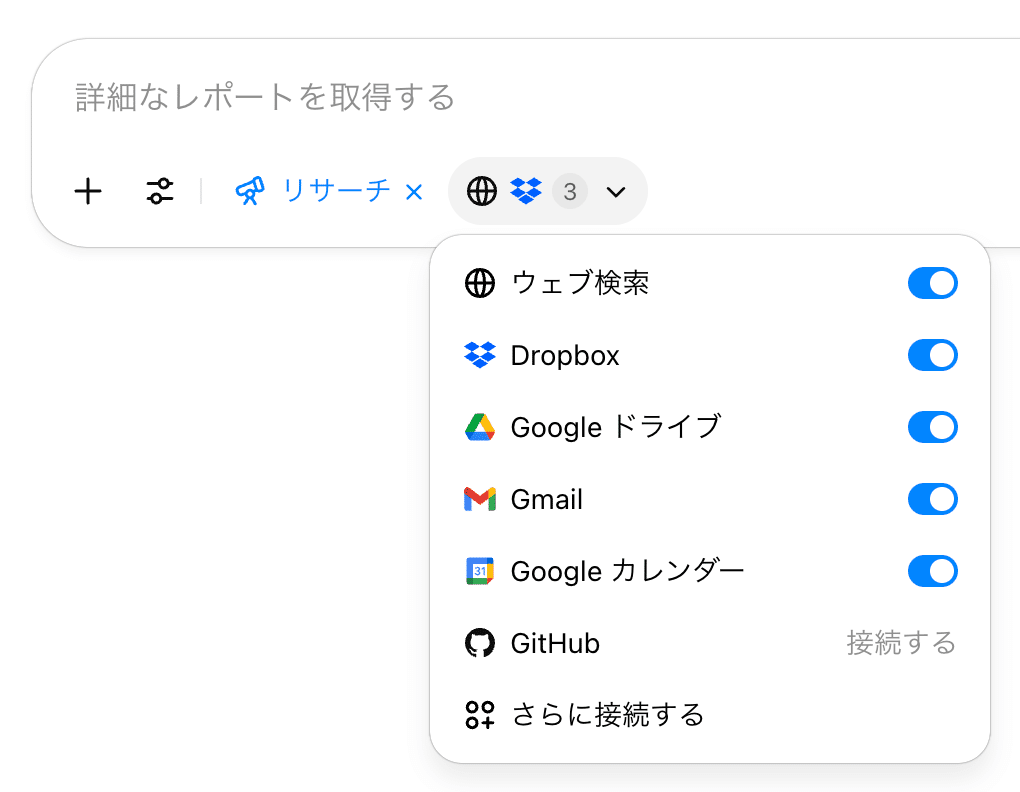Click the Google Calendar icon
The image size is (1020, 792).
pos(480,571)
